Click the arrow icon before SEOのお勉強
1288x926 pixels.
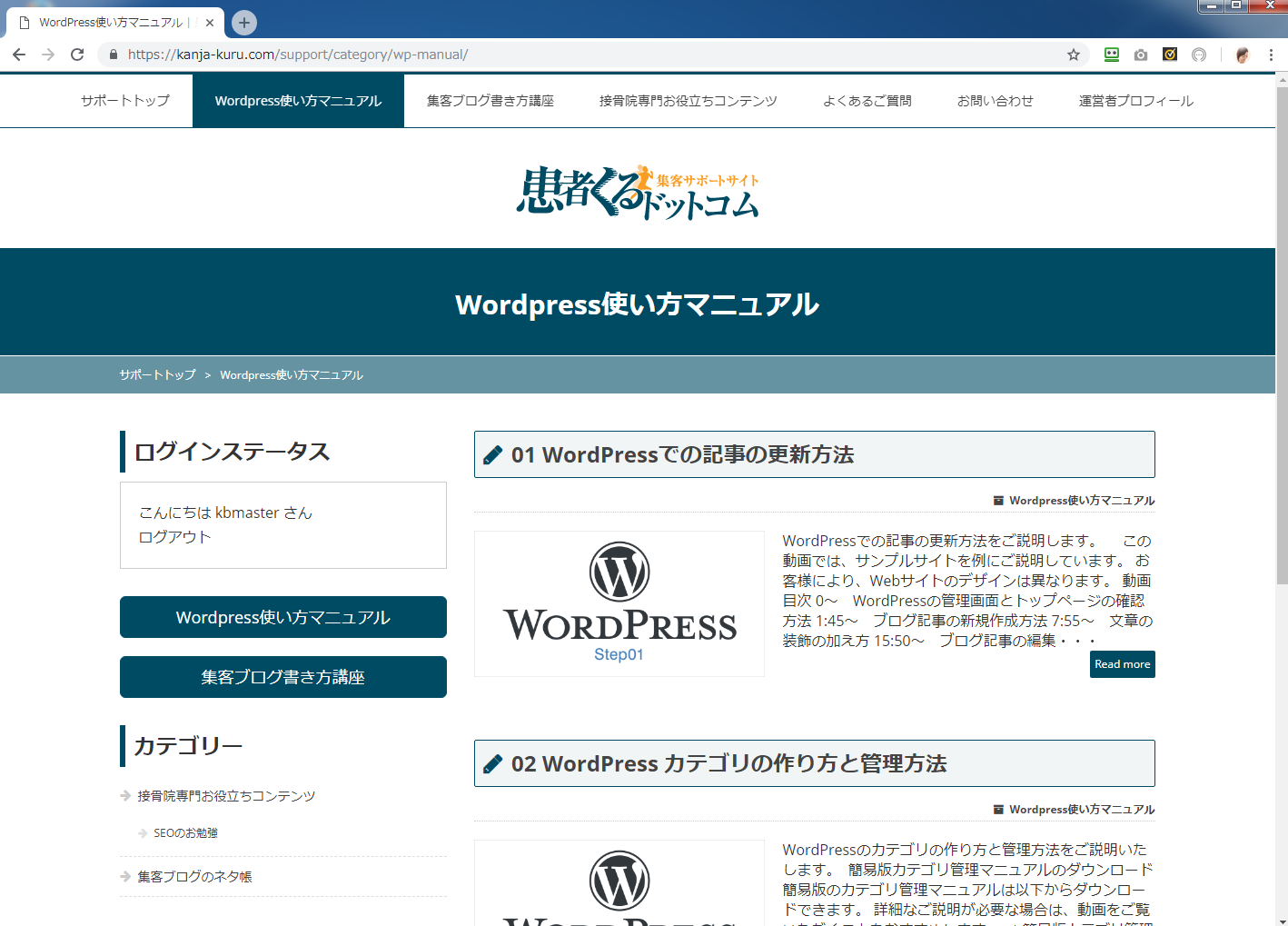[143, 833]
